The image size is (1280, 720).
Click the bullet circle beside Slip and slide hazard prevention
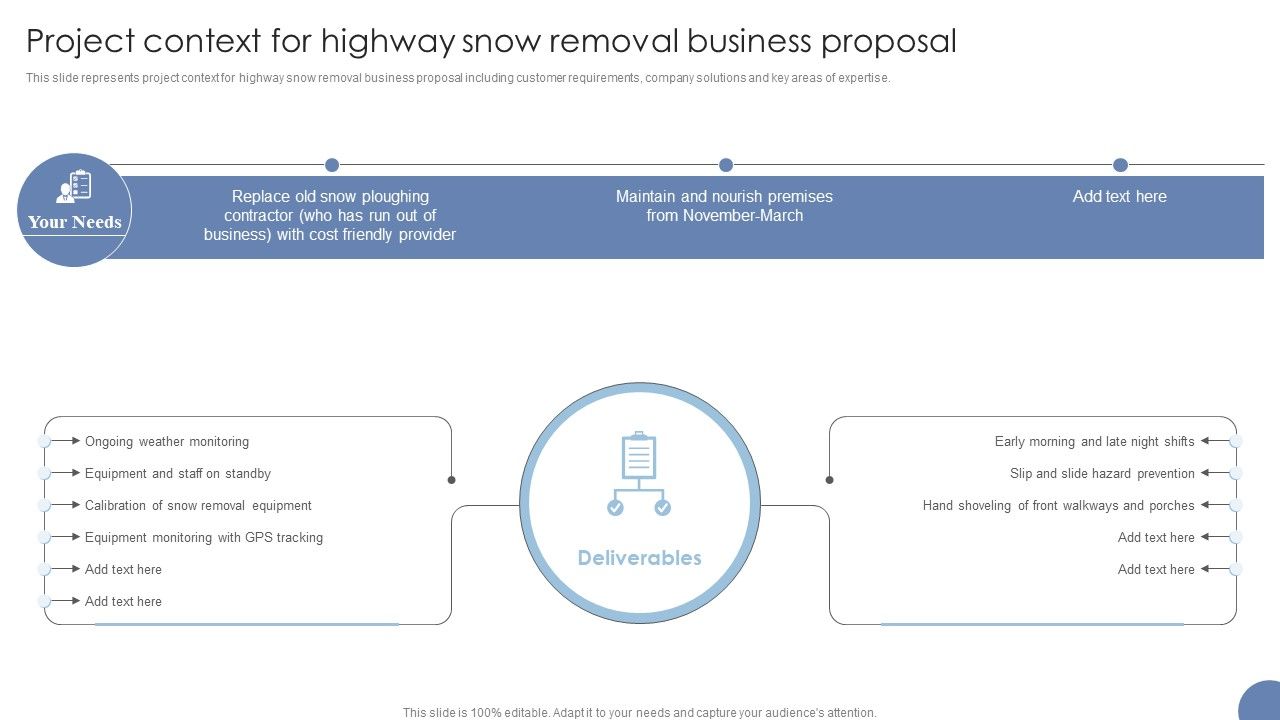pos(1236,473)
